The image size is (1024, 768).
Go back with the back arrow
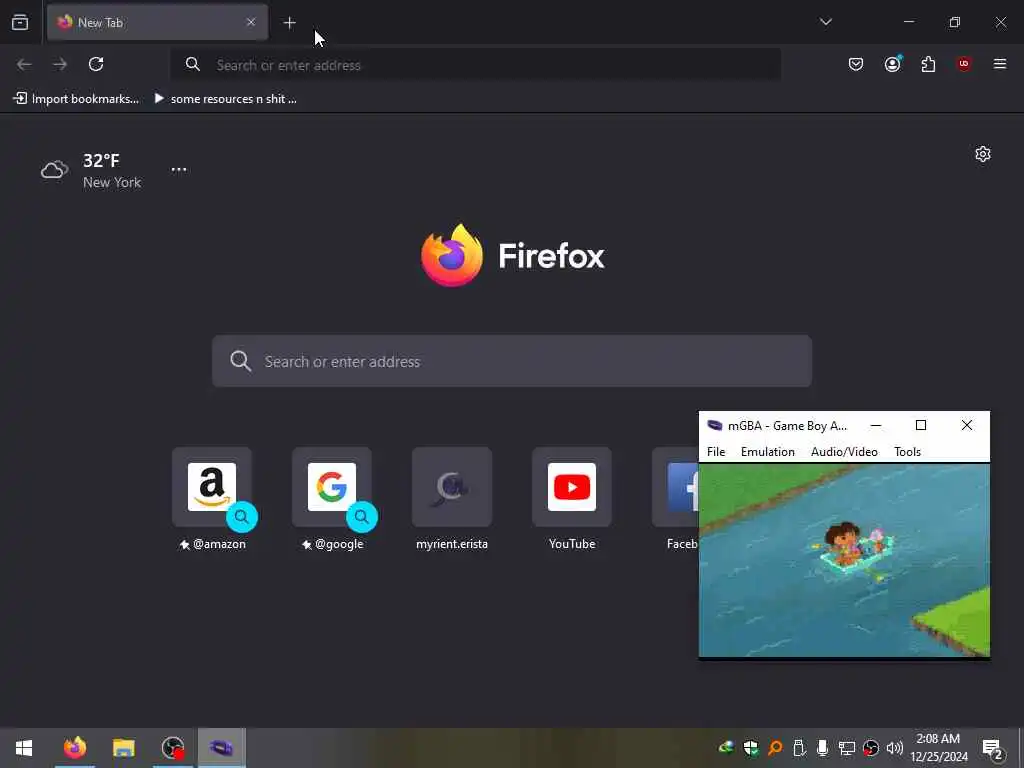(24, 64)
